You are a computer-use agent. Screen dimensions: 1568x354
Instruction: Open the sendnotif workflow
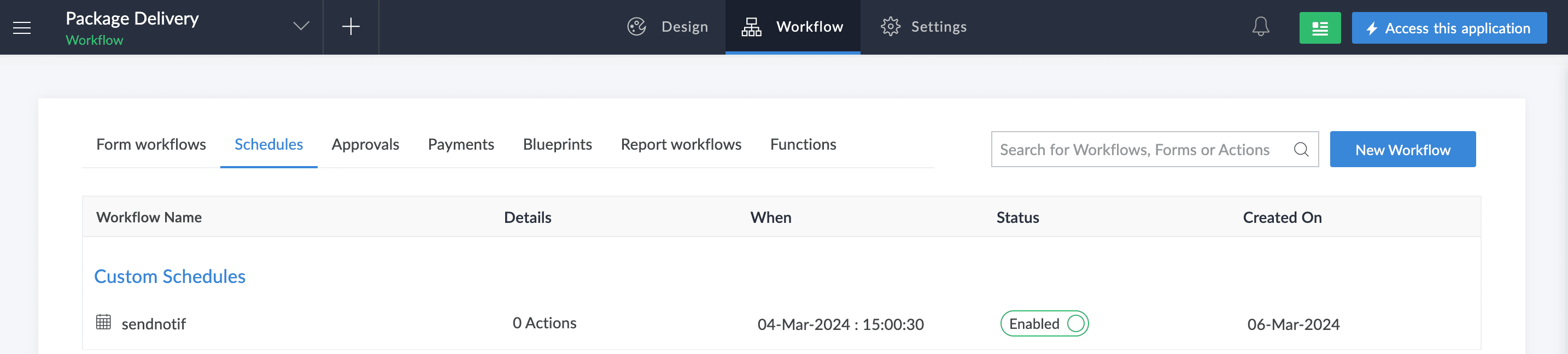tap(154, 323)
